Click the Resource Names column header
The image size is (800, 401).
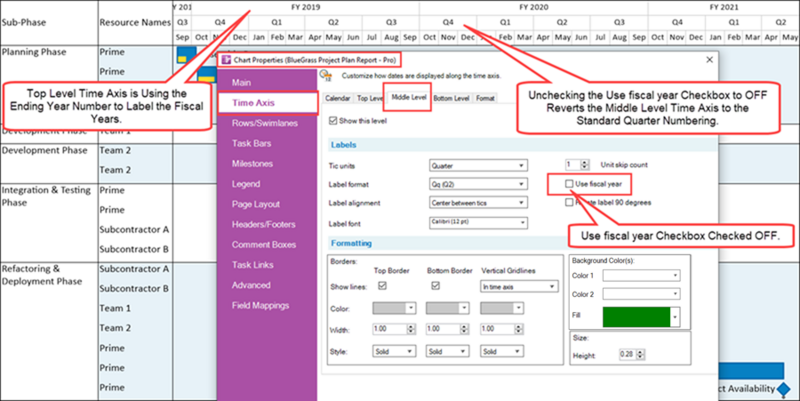[135, 22]
